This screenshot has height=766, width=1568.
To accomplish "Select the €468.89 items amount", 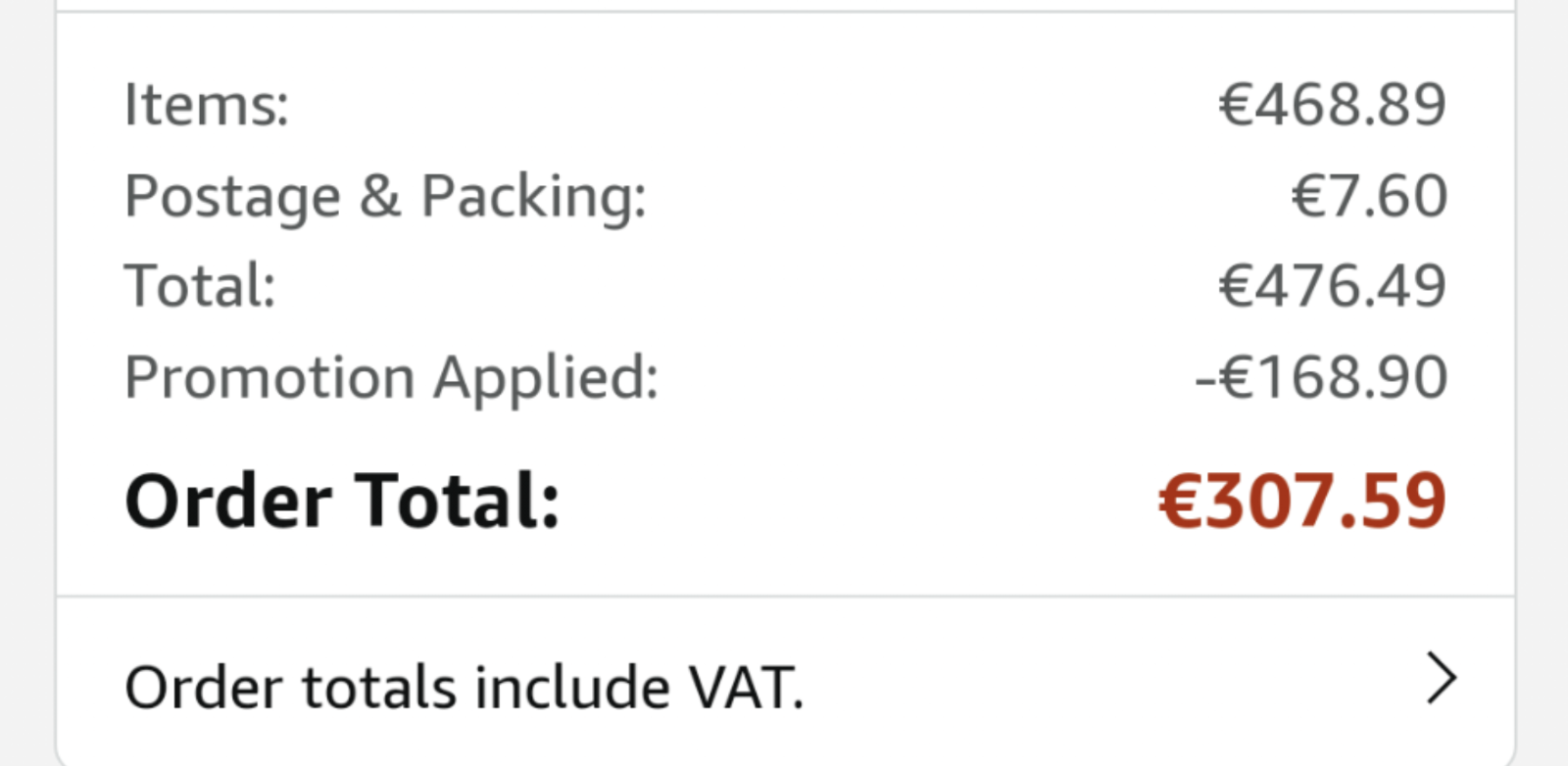I will click(1332, 104).
